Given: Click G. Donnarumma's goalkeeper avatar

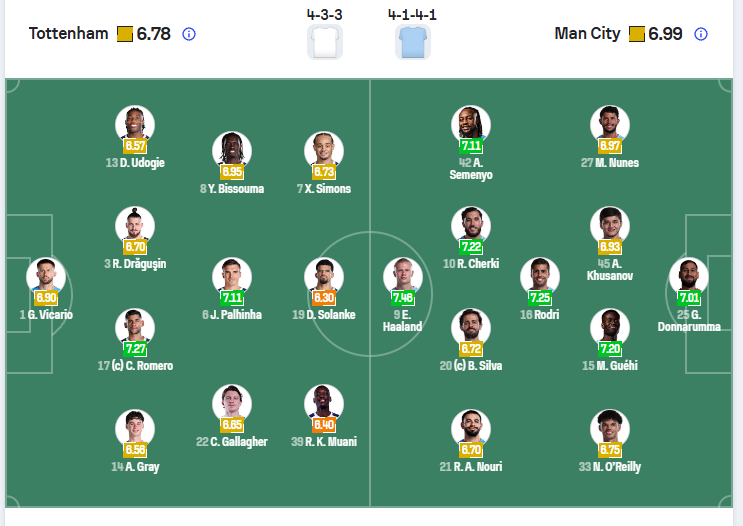Looking at the screenshot, I should (689, 276).
